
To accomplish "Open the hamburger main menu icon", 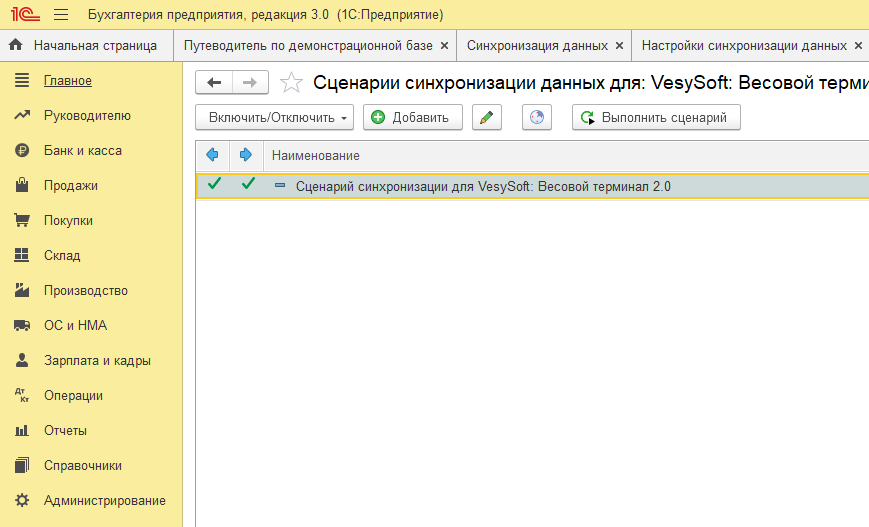I will 60,15.
